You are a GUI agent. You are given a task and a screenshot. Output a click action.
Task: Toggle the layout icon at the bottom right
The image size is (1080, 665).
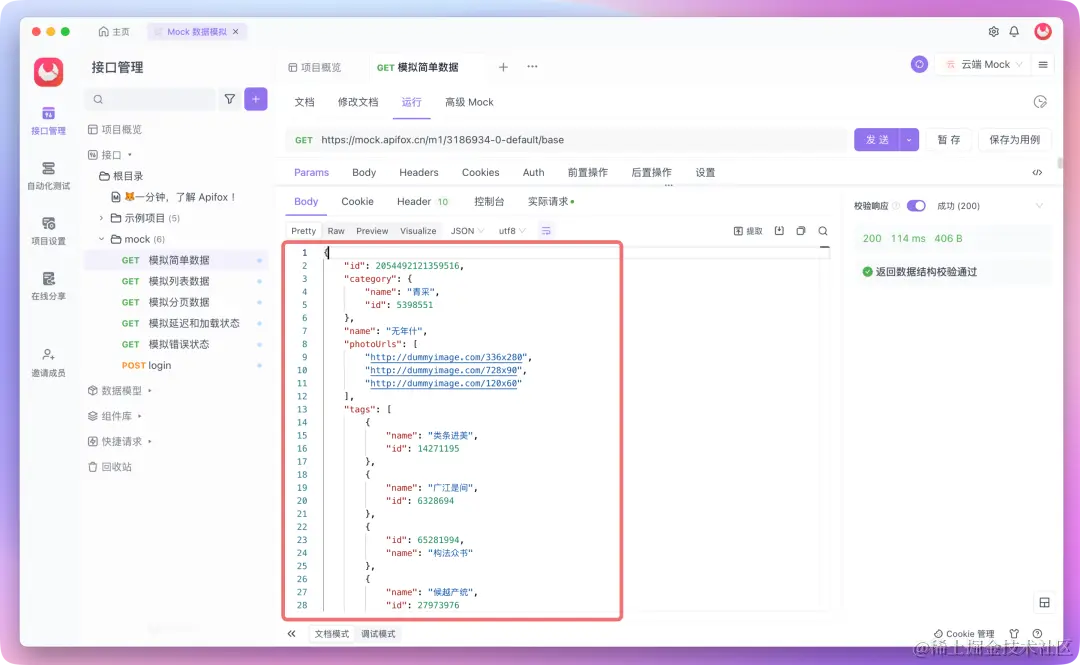click(1044, 602)
